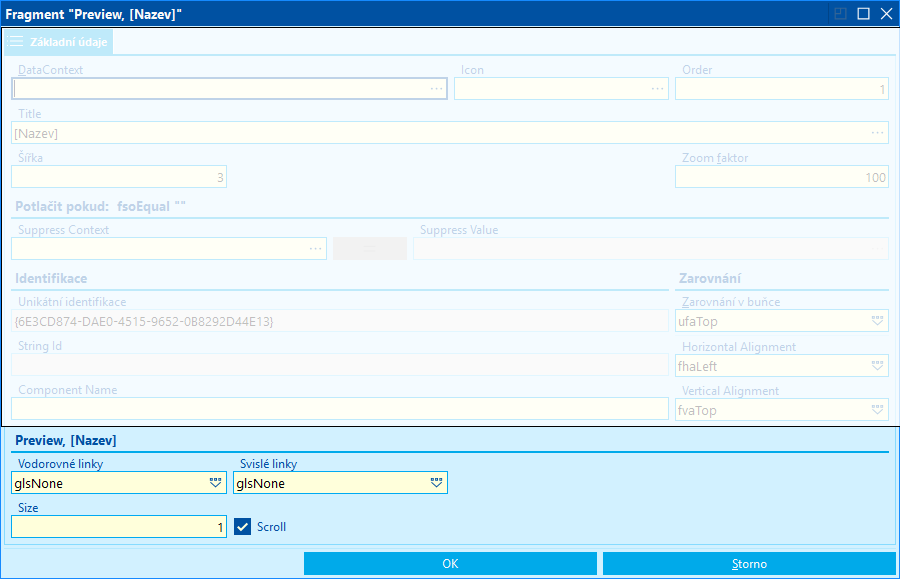Click the Preview, [Nazev] section header

pos(65,440)
